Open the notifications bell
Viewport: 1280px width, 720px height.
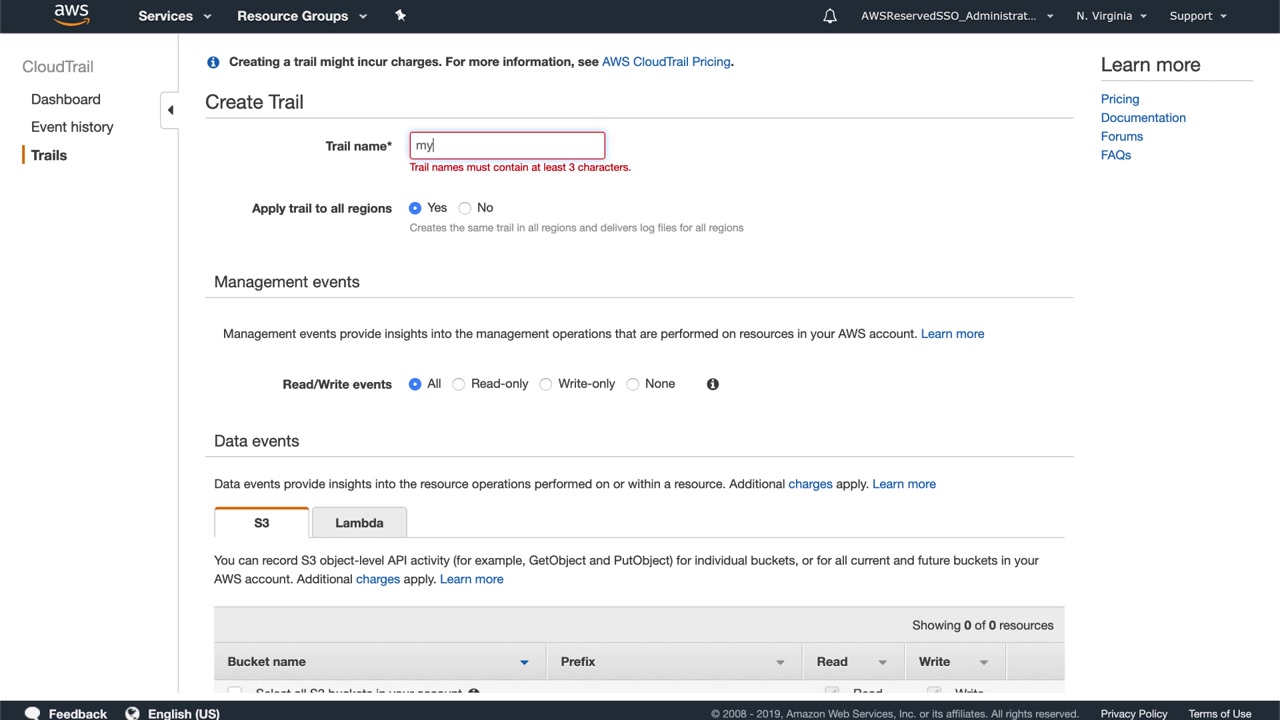[830, 16]
